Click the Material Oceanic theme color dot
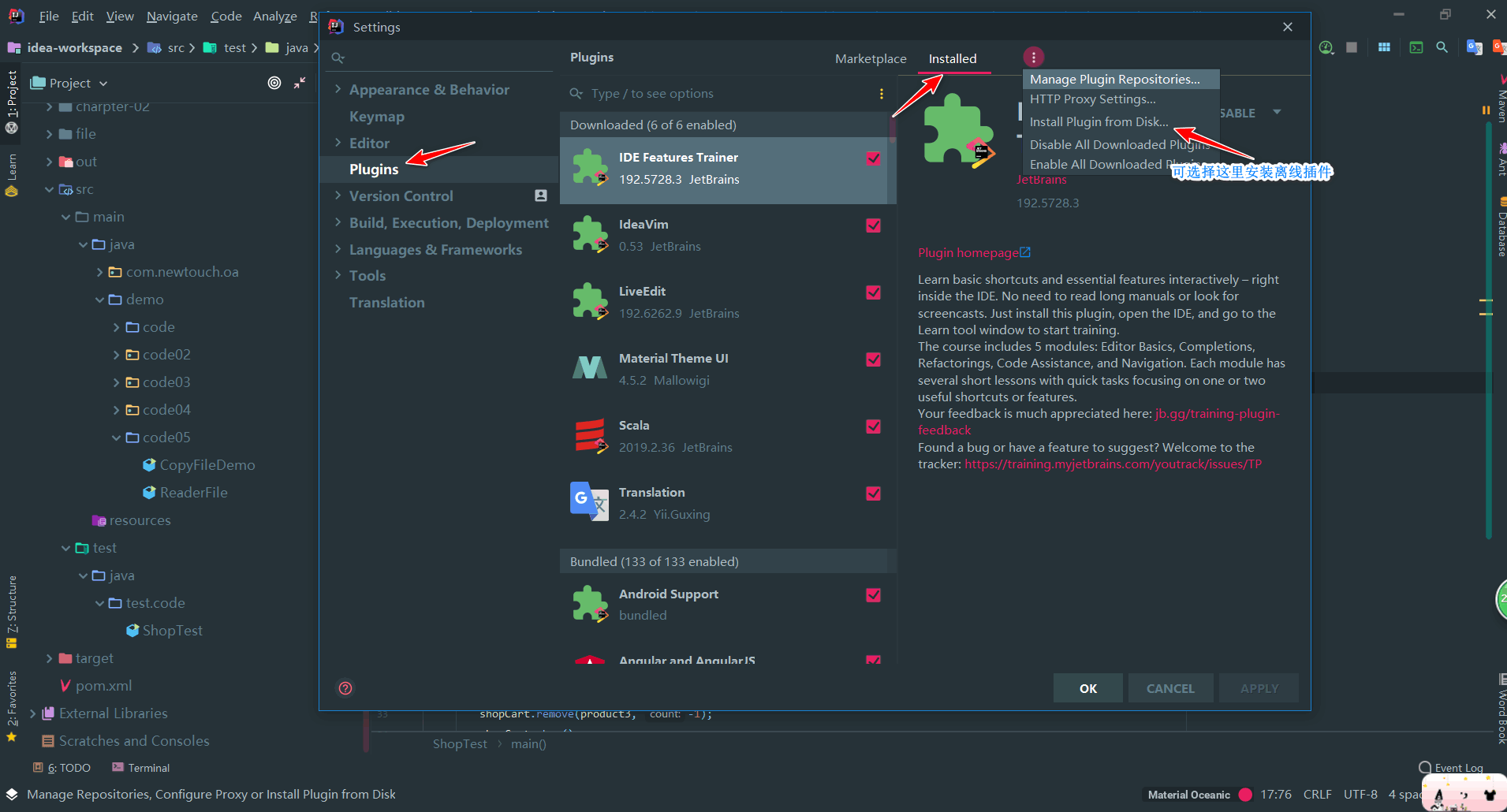Screen dimensions: 1507x812 click(1245, 794)
